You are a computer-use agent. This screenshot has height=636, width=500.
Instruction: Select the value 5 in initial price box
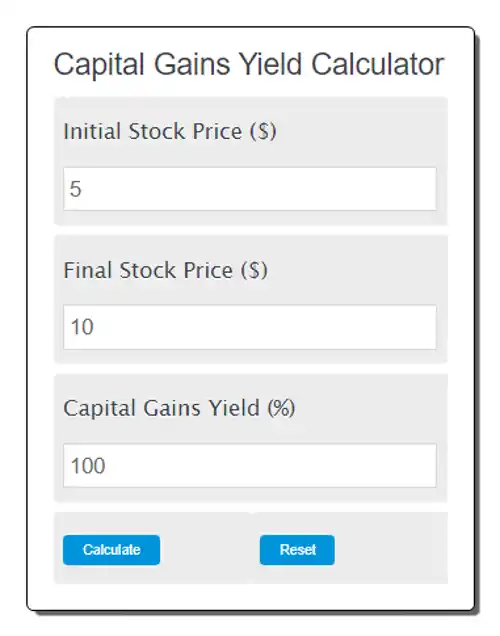[76, 189]
